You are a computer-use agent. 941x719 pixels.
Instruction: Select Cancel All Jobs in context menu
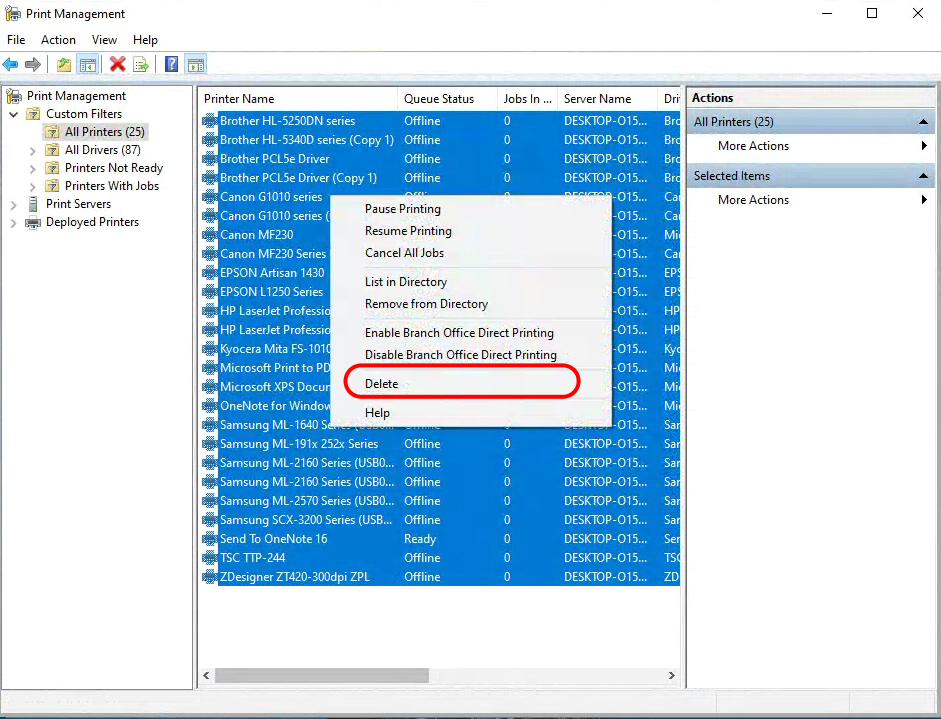[x=470, y=253]
